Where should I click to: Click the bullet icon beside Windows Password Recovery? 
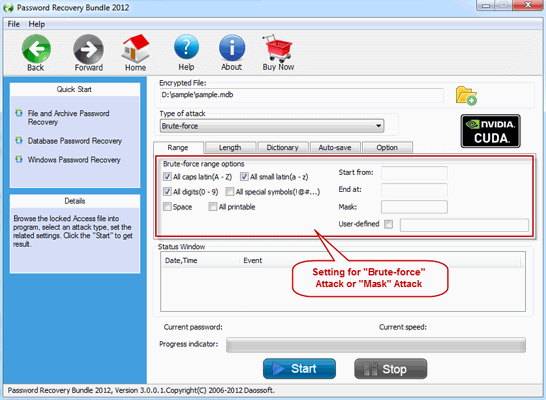(19, 159)
